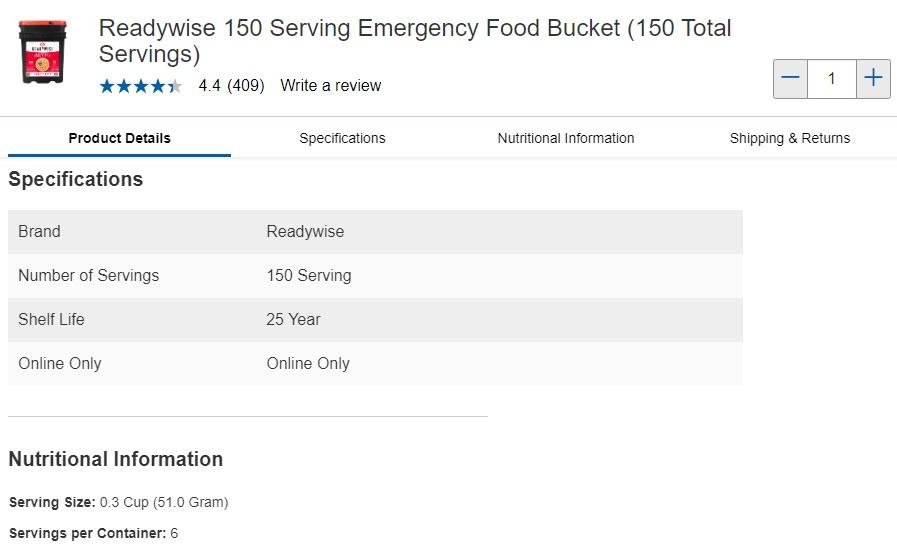Open the Readywise bucket product thumbnail
The width and height of the screenshot is (897, 547).
click(x=42, y=52)
